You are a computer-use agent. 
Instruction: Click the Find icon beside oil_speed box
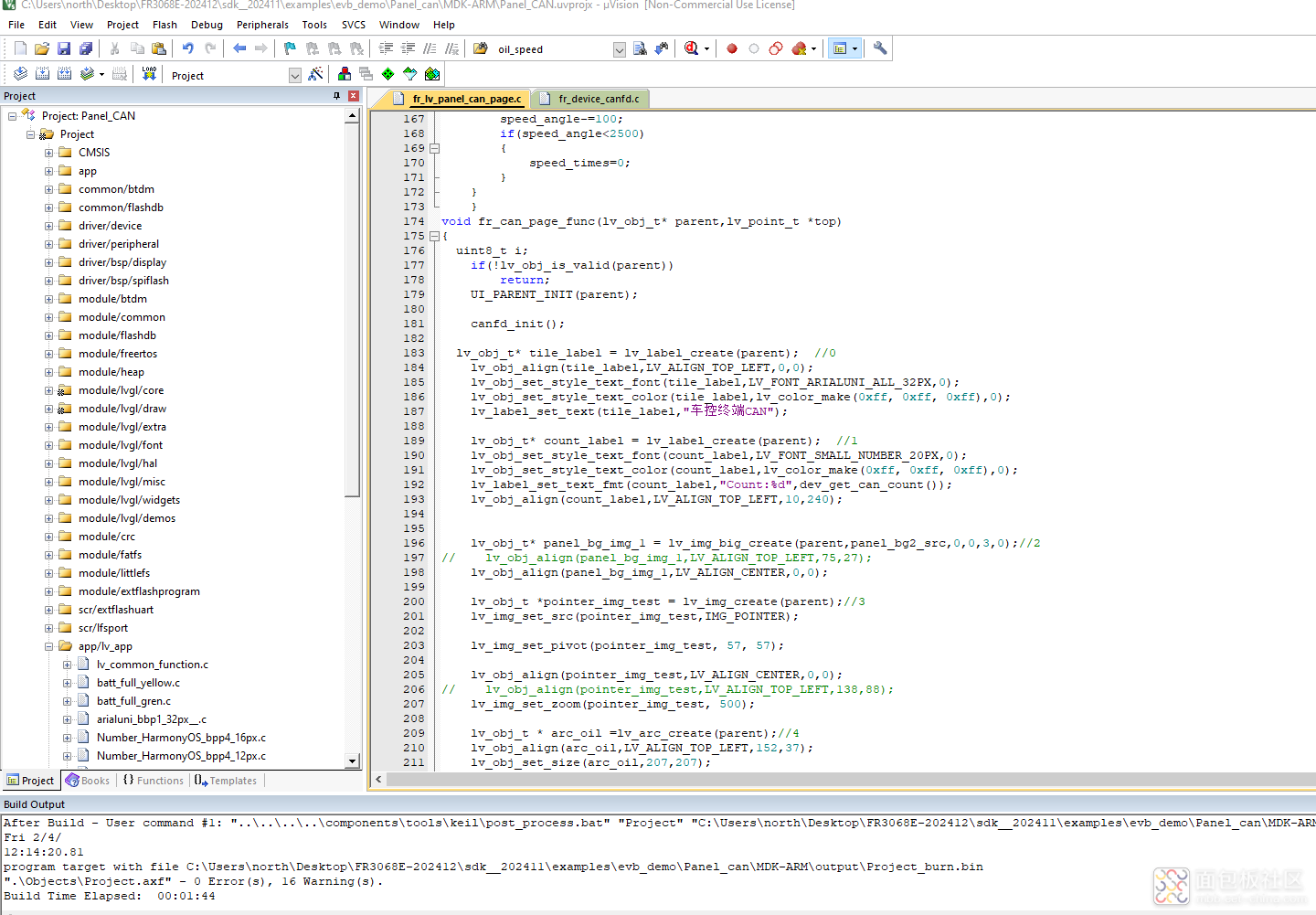pyautogui.click(x=640, y=48)
